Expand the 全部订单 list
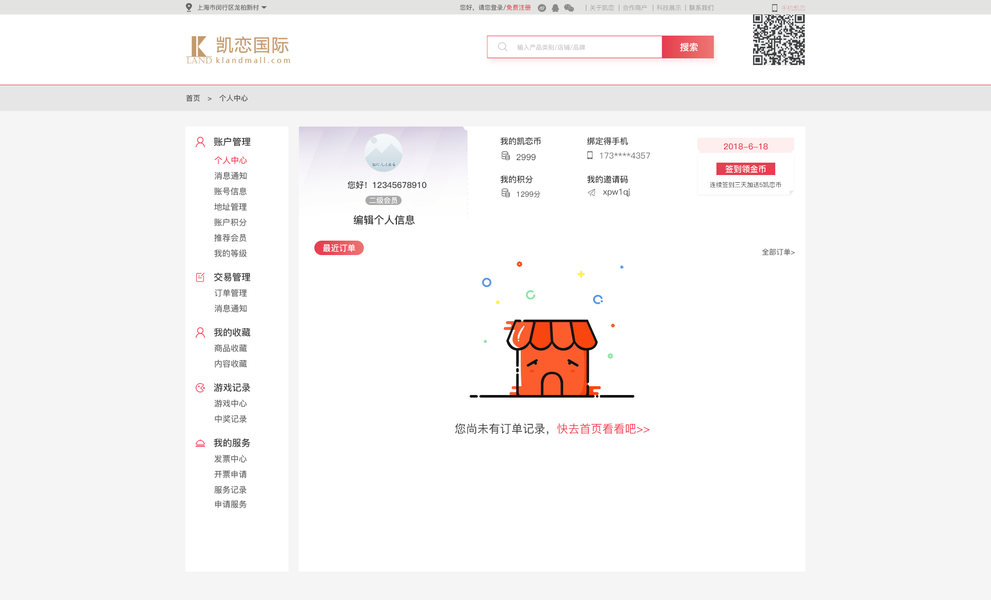The height and width of the screenshot is (600, 991). point(777,252)
